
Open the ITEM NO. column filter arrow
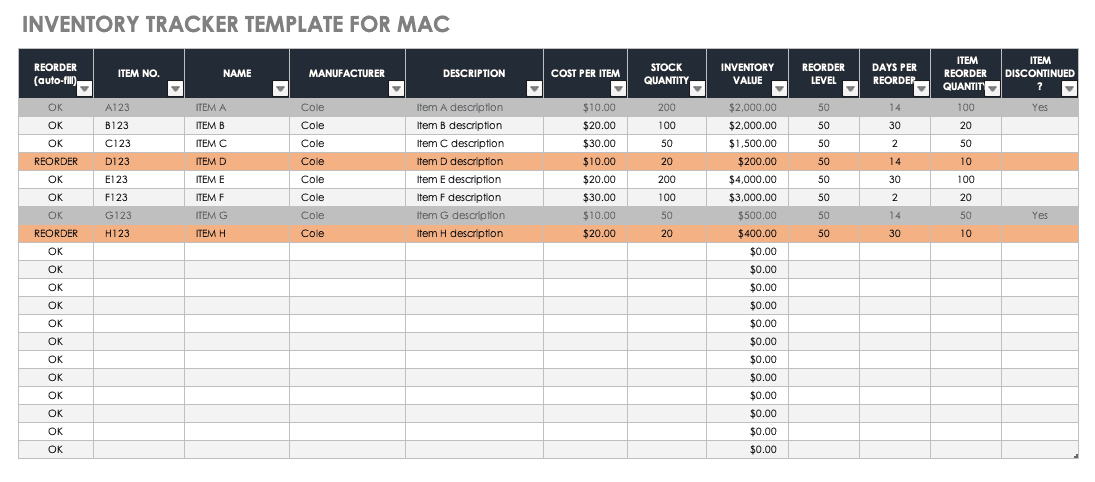pos(175,89)
